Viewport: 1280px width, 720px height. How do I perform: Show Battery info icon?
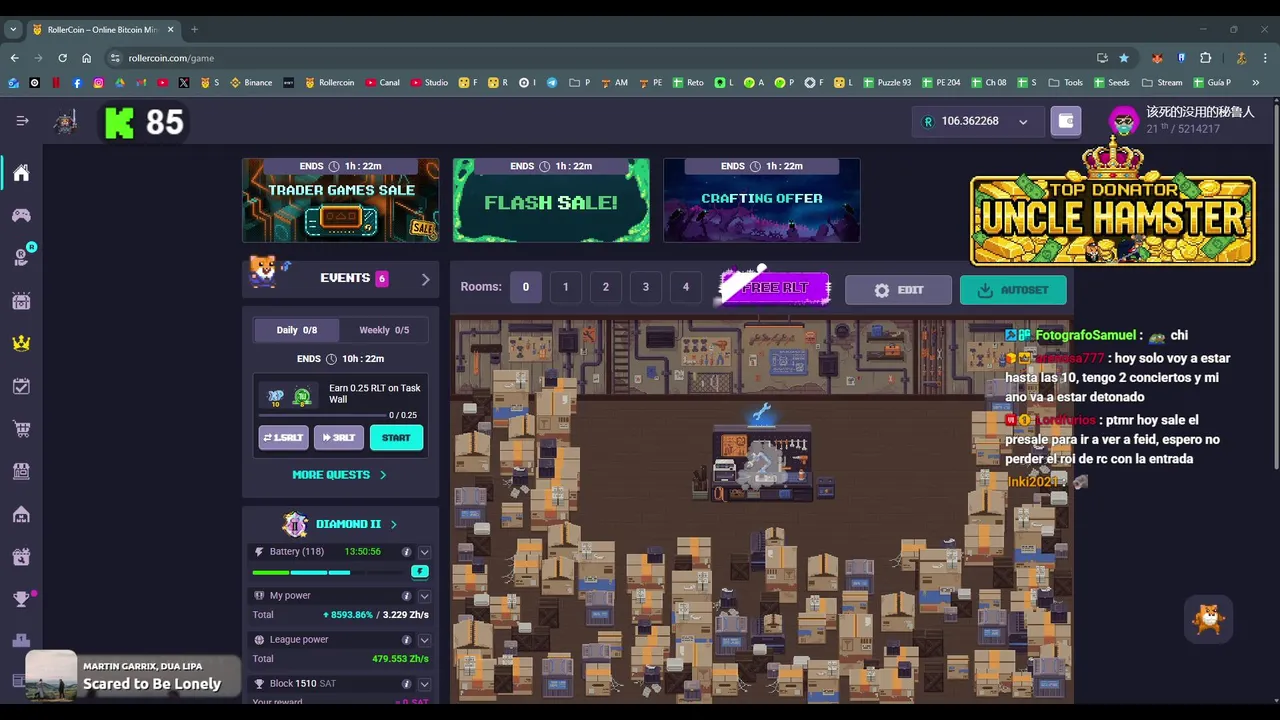406,552
